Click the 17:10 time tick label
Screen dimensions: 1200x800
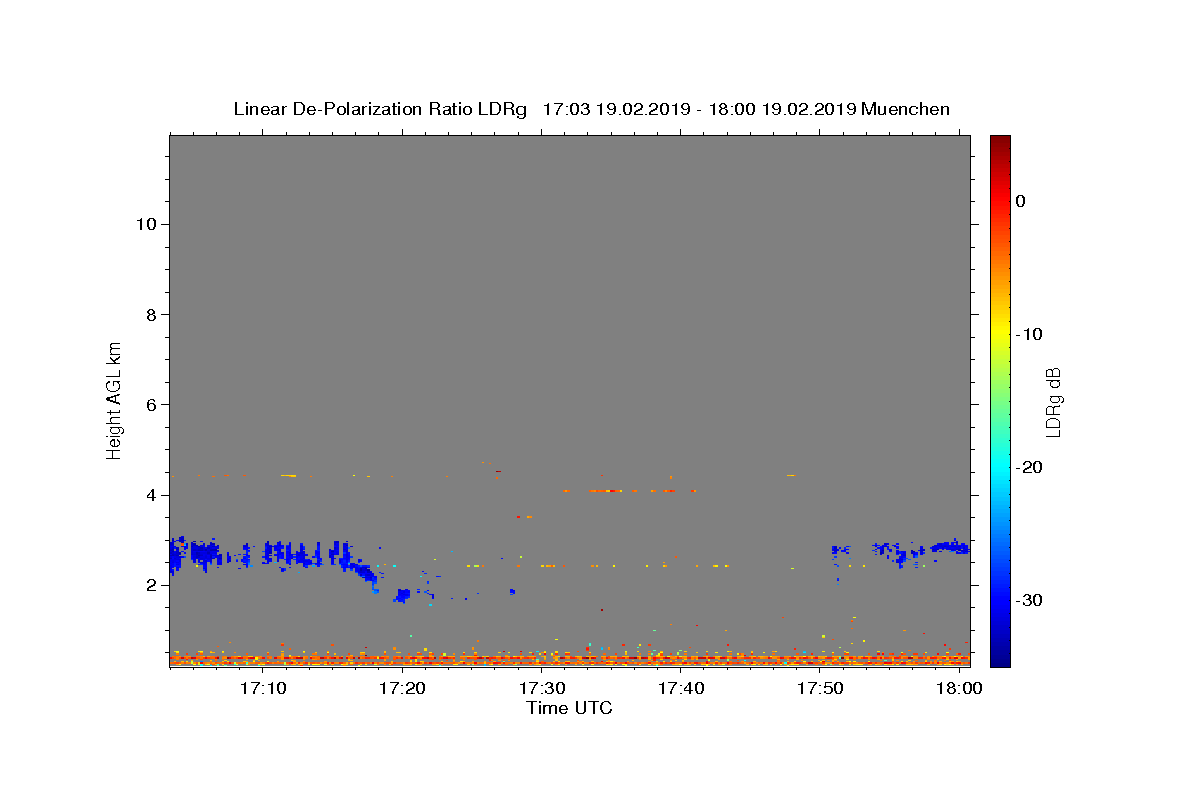tap(263, 689)
